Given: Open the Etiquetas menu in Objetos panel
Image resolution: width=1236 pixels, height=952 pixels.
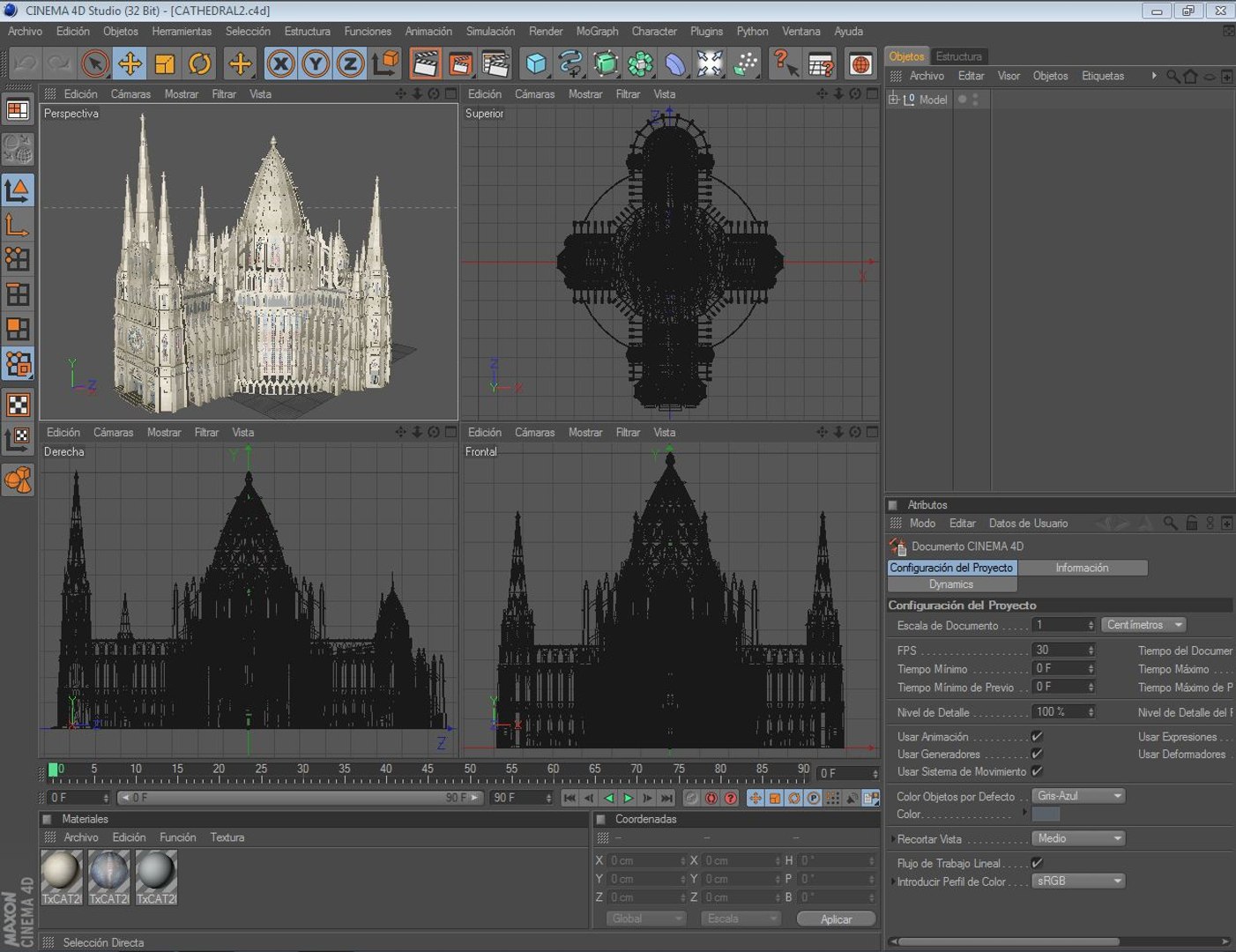Looking at the screenshot, I should (1103, 76).
